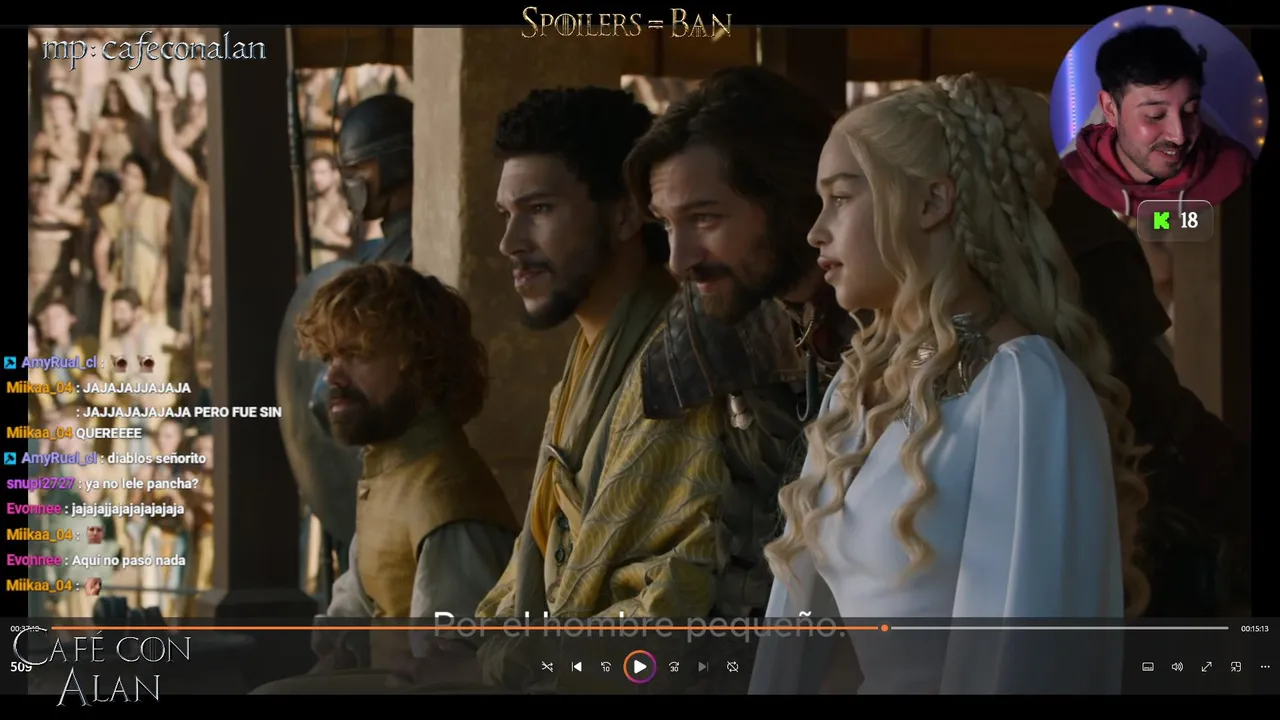The height and width of the screenshot is (720, 1280).
Task: Switch the video to fullscreen
Action: pos(1207,667)
